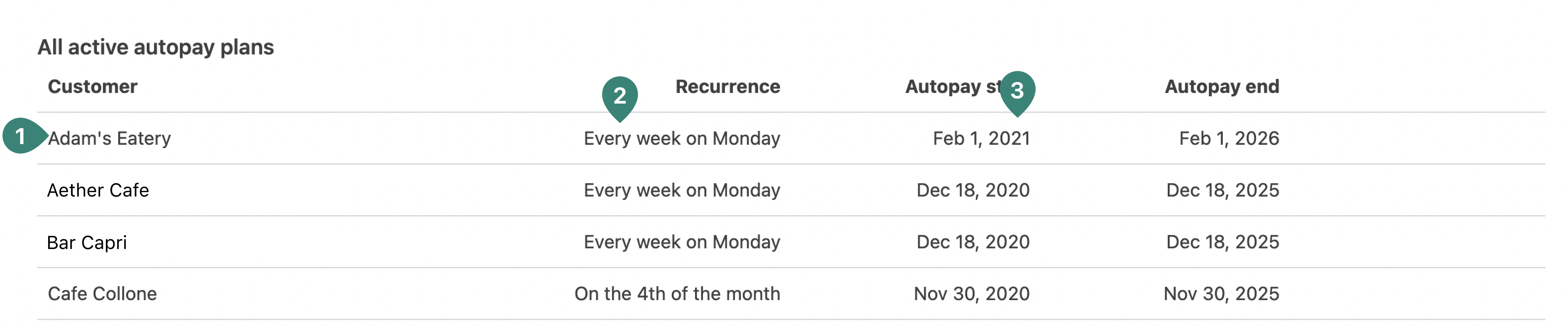Screen dimensions: 1568x332
Task: Select the Cafe Collone customer
Action: click(x=102, y=293)
